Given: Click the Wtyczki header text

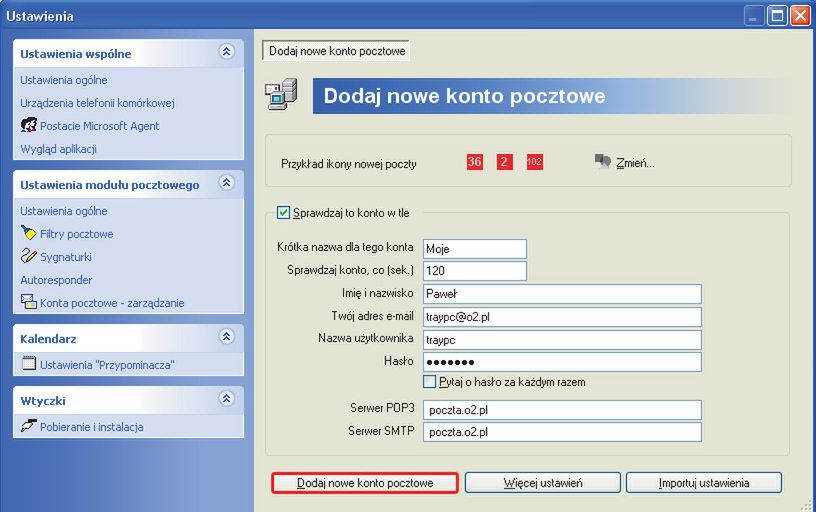Looking at the screenshot, I should coord(43,401).
